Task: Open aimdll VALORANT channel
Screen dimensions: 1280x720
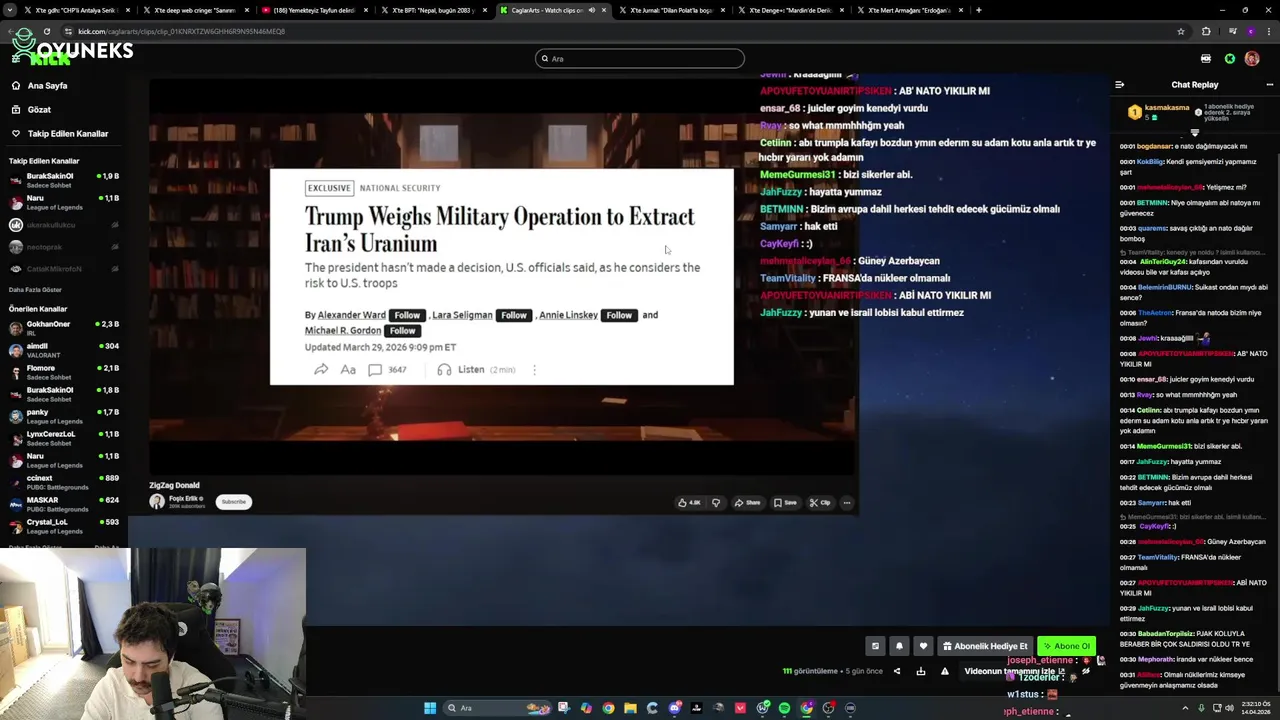Action: click(x=62, y=350)
